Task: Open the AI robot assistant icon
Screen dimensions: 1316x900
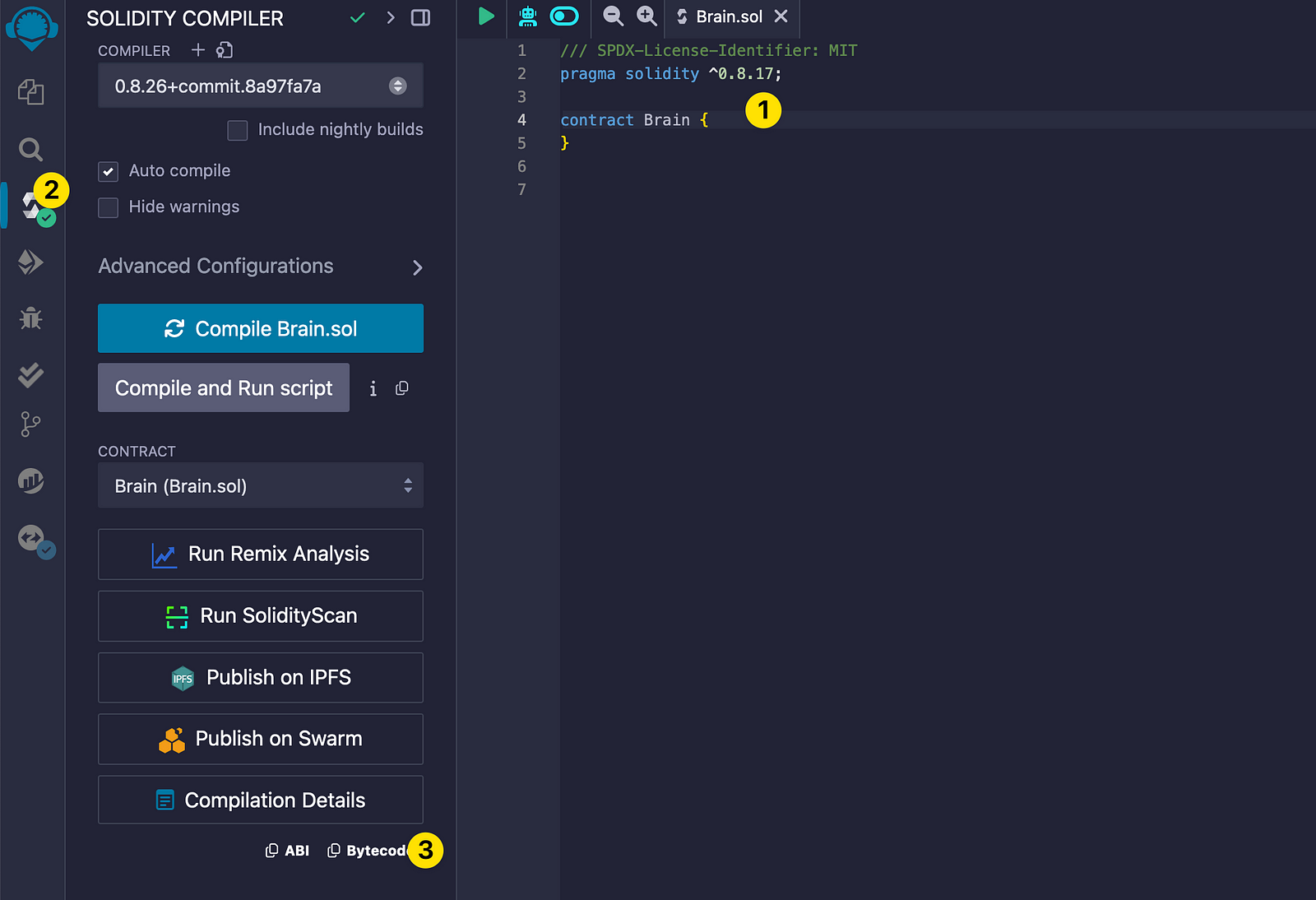Action: (527, 16)
